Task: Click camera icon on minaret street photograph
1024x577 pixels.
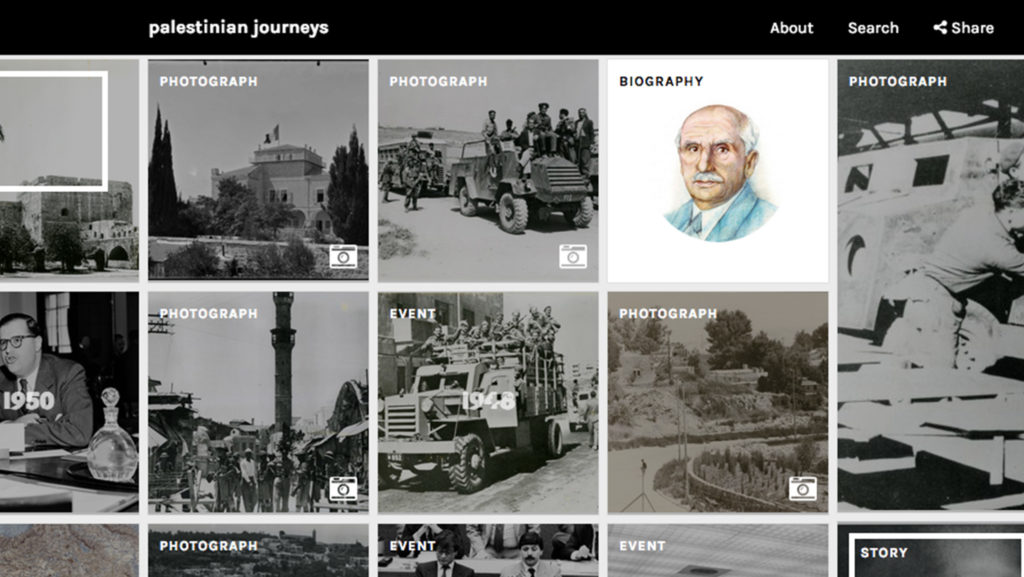Action: (x=343, y=488)
